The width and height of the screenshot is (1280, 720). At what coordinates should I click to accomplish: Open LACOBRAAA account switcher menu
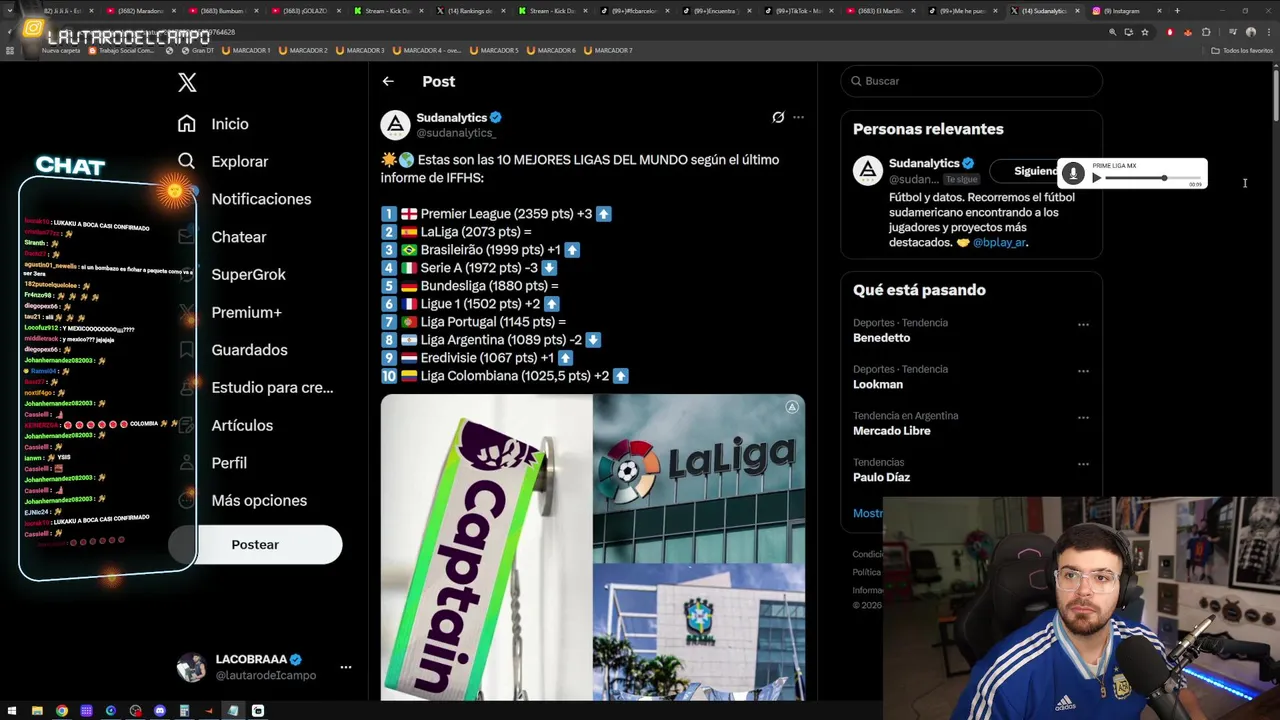[x=346, y=667]
